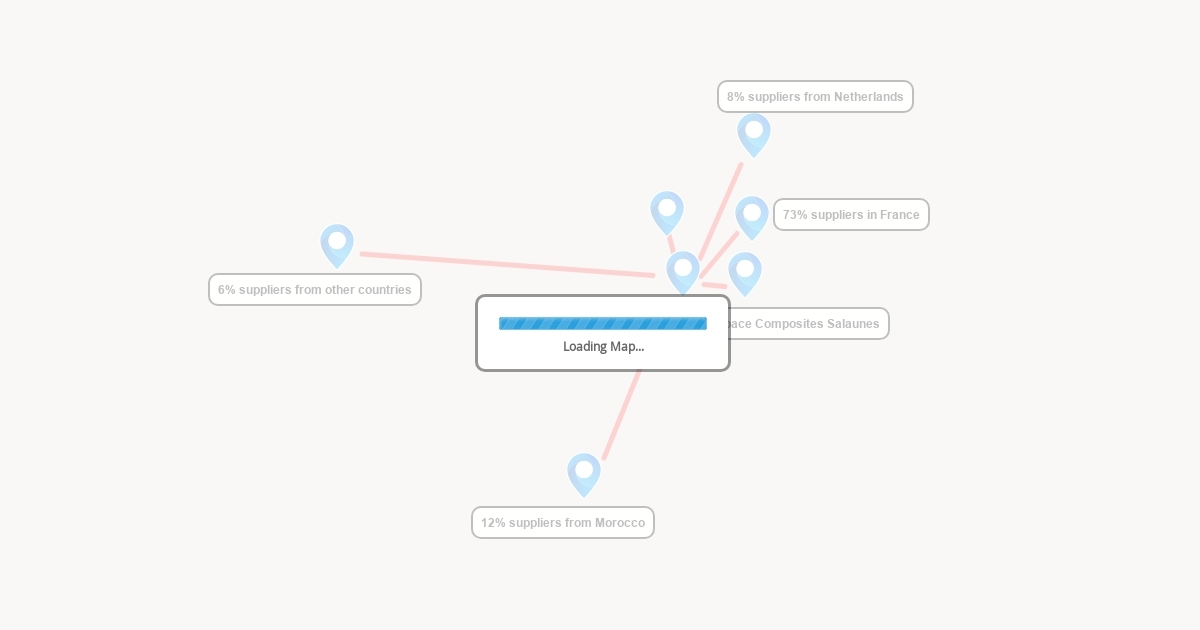
Task: Click the pin above the Composites Salaunes label
Action: [x=745, y=272]
